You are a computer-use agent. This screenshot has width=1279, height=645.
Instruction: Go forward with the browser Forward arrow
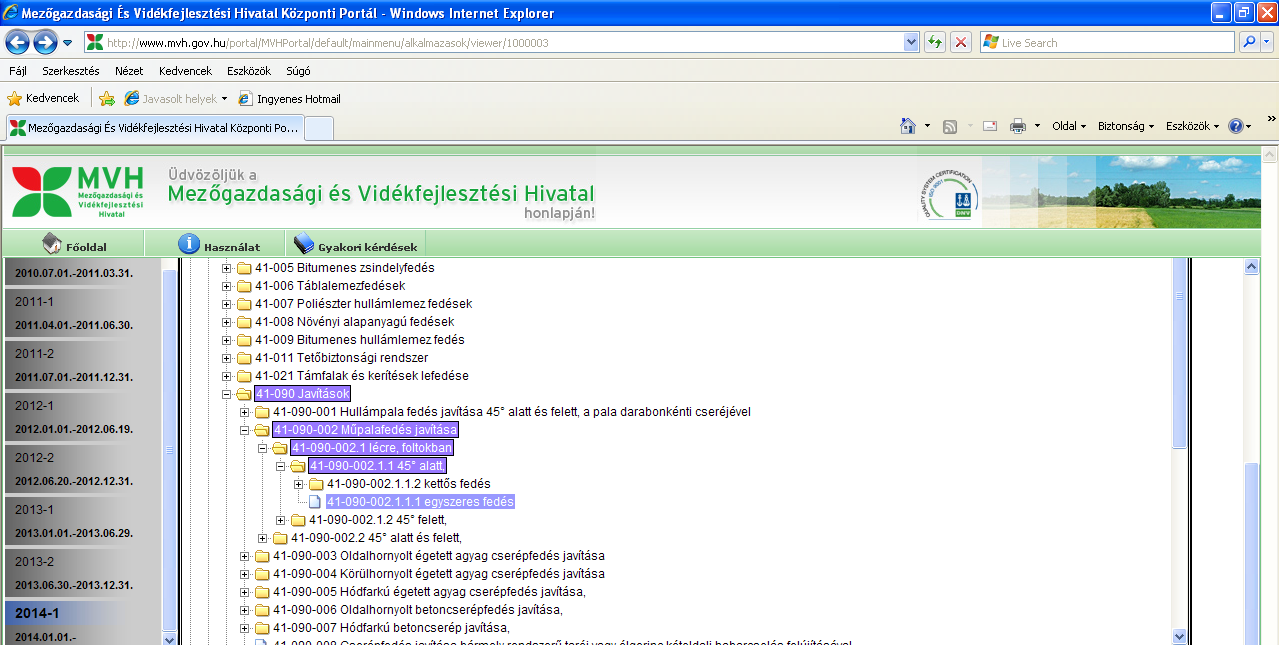(45, 42)
